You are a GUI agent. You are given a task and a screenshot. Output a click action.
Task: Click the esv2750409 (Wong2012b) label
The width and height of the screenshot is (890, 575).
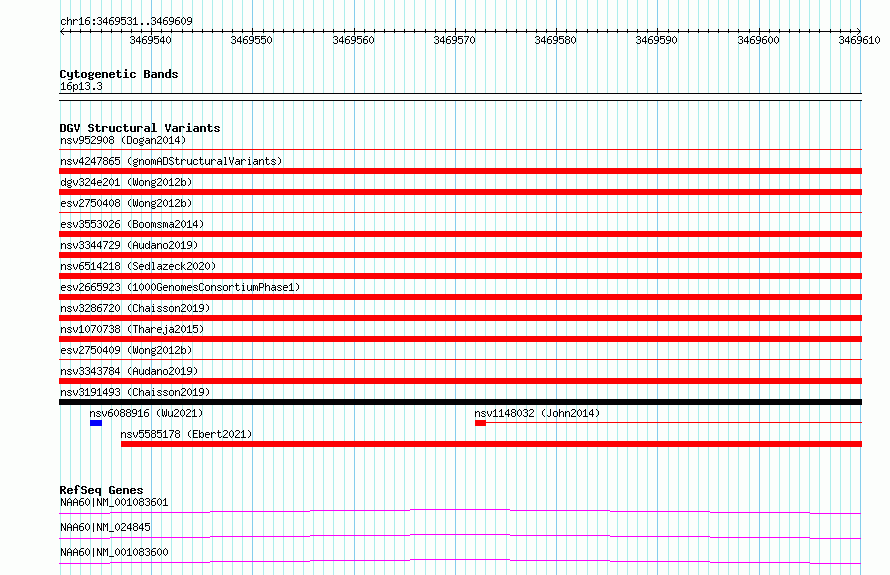(126, 350)
